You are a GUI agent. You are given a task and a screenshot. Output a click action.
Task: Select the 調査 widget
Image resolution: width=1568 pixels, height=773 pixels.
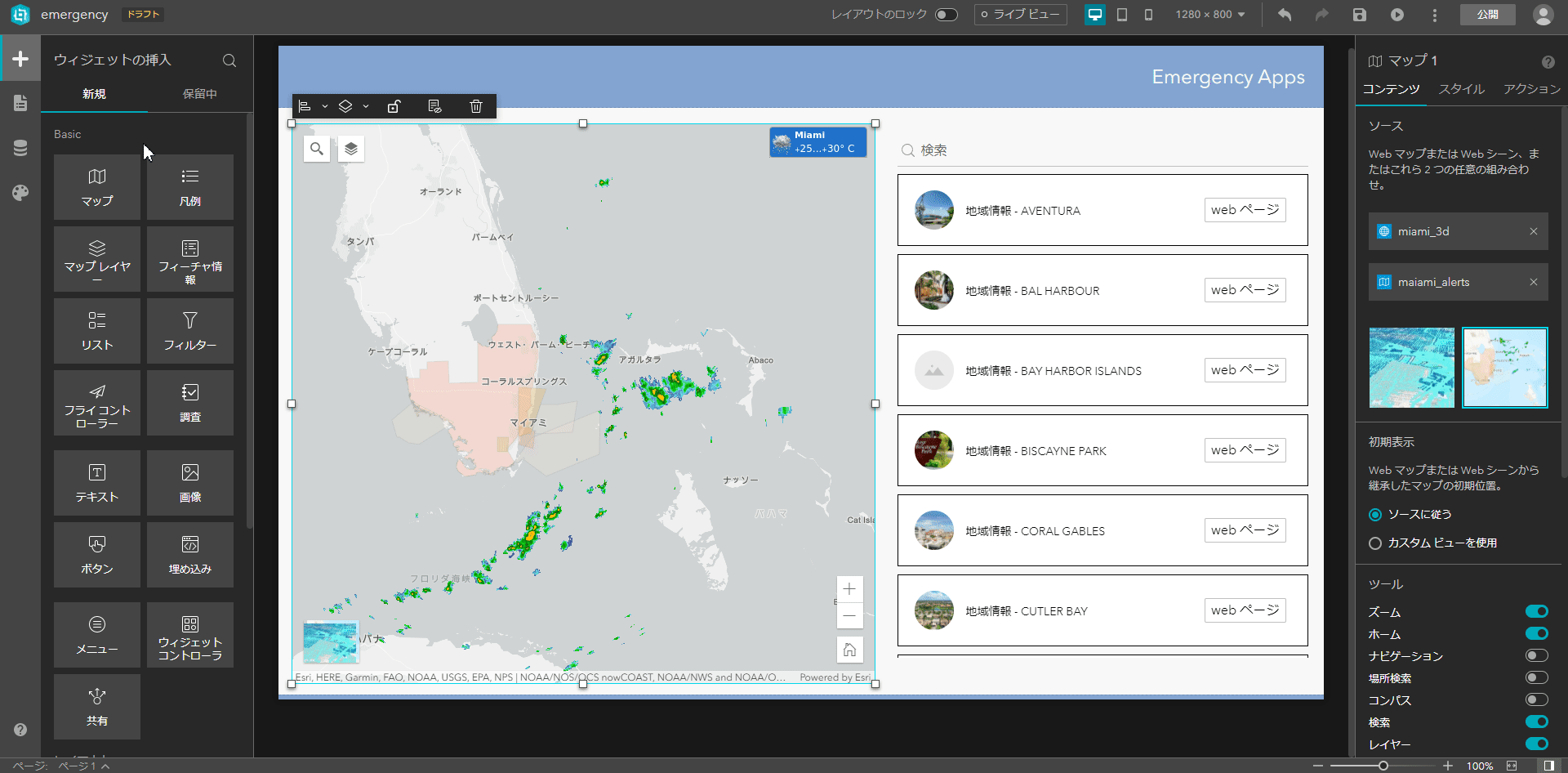coord(190,403)
